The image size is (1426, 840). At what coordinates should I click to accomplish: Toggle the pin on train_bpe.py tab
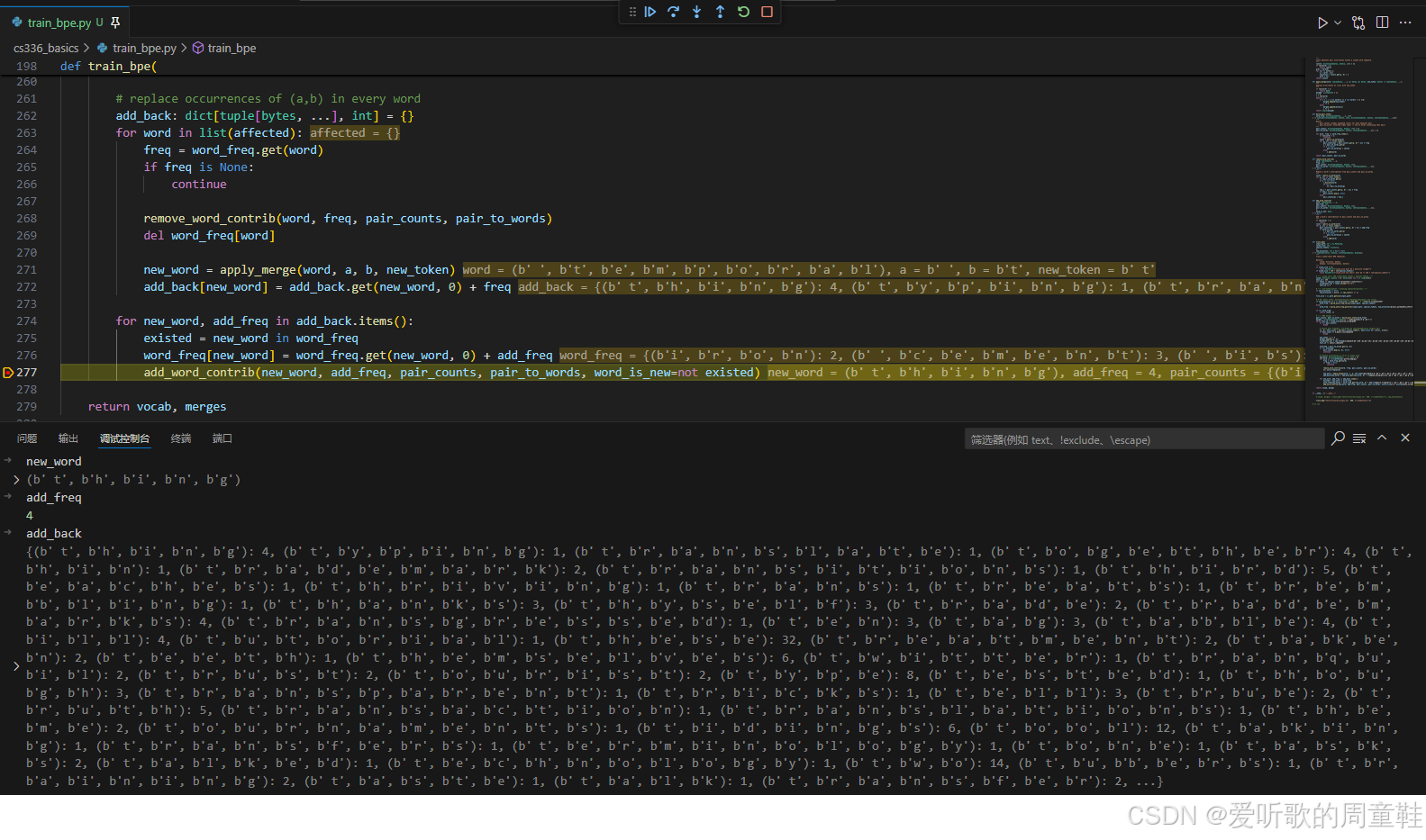tap(115, 23)
